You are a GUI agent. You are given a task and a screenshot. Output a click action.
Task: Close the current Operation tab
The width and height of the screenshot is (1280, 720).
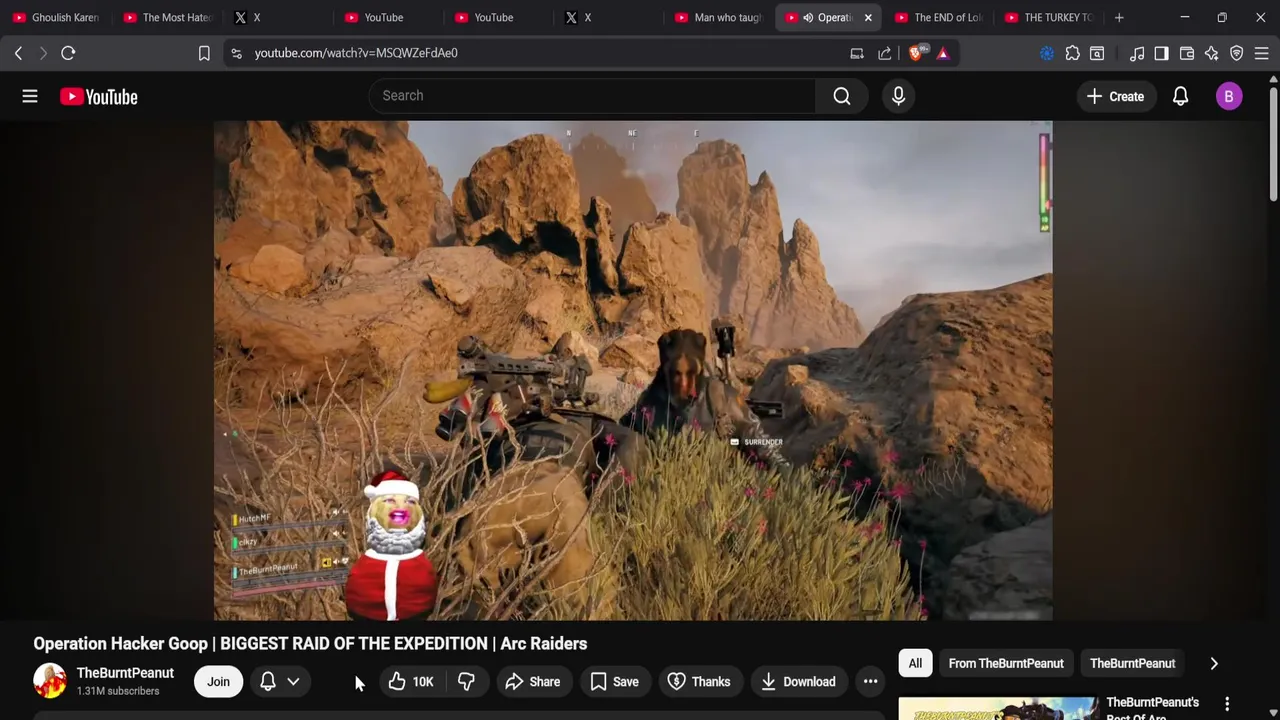pos(868,17)
